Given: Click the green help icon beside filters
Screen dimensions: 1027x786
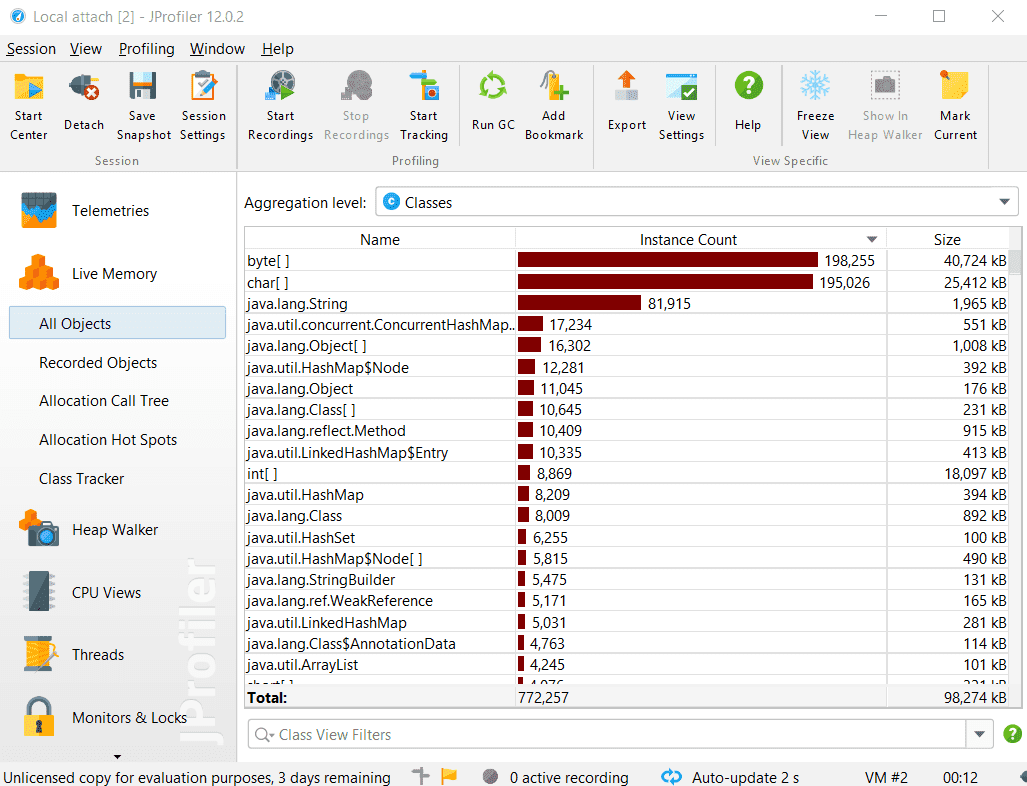Looking at the screenshot, I should point(1012,734).
